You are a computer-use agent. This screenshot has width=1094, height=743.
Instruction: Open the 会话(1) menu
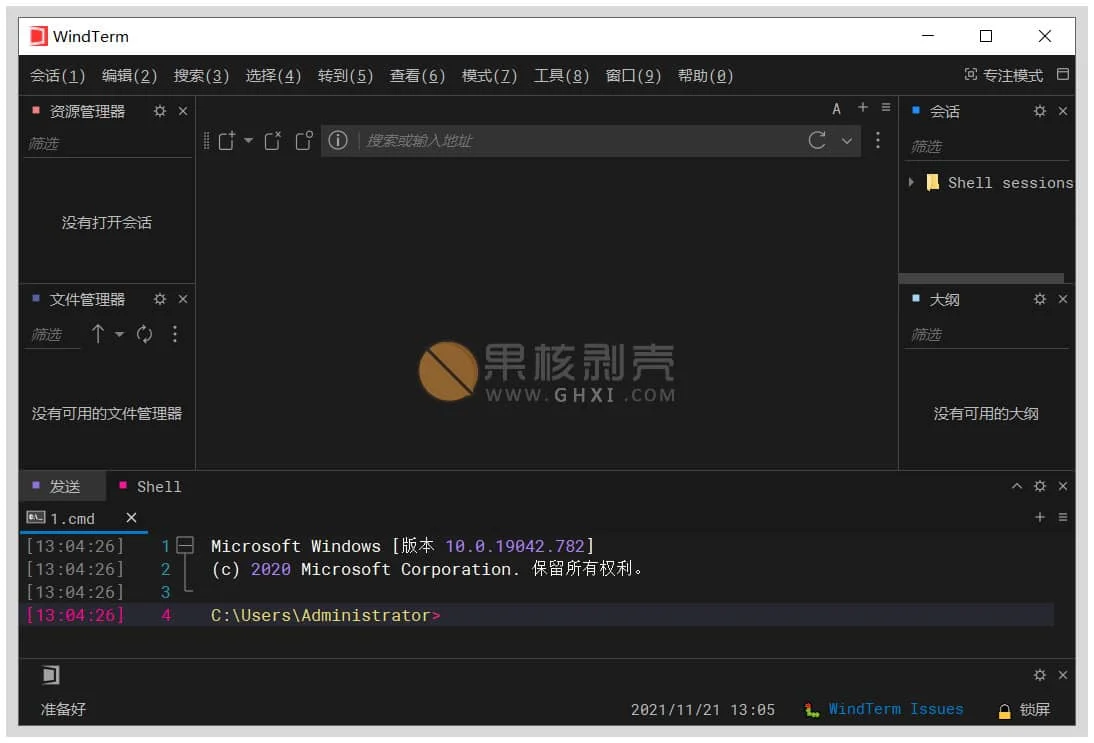[57, 75]
